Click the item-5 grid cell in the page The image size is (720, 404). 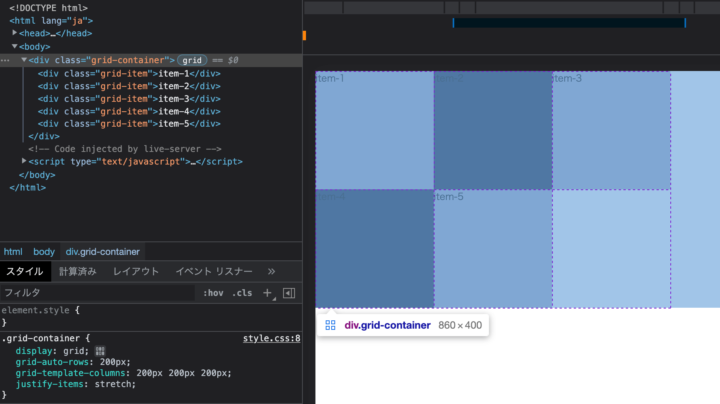493,248
